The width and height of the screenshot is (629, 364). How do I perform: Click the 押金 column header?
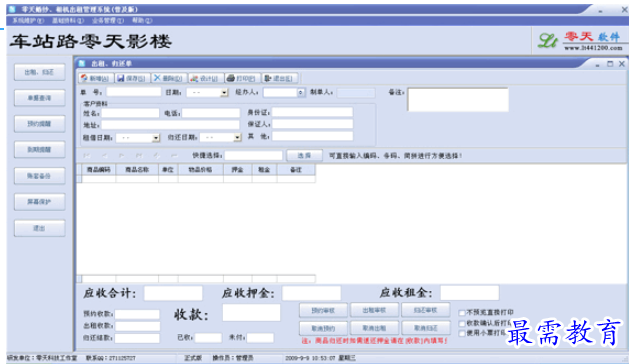(237, 170)
